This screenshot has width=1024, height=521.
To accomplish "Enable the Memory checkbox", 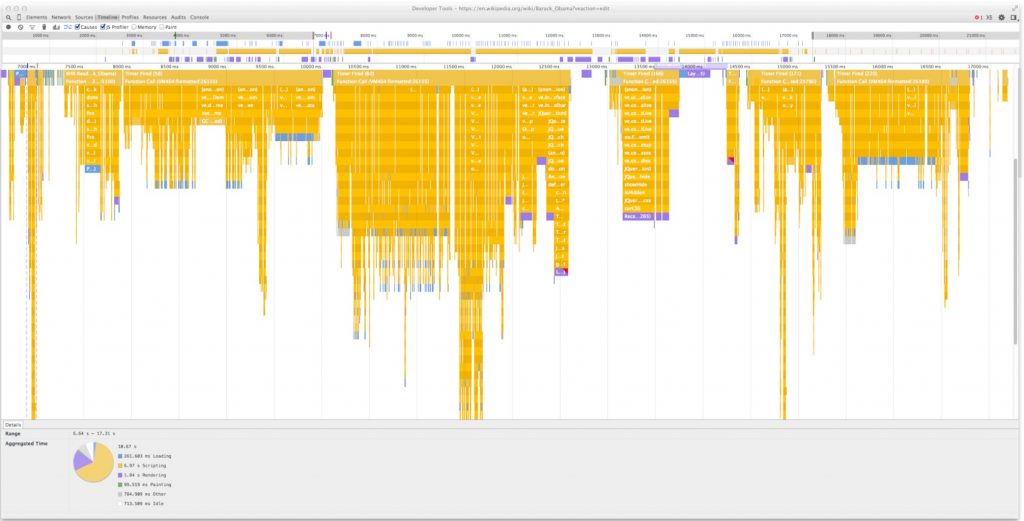I will tap(134, 27).
